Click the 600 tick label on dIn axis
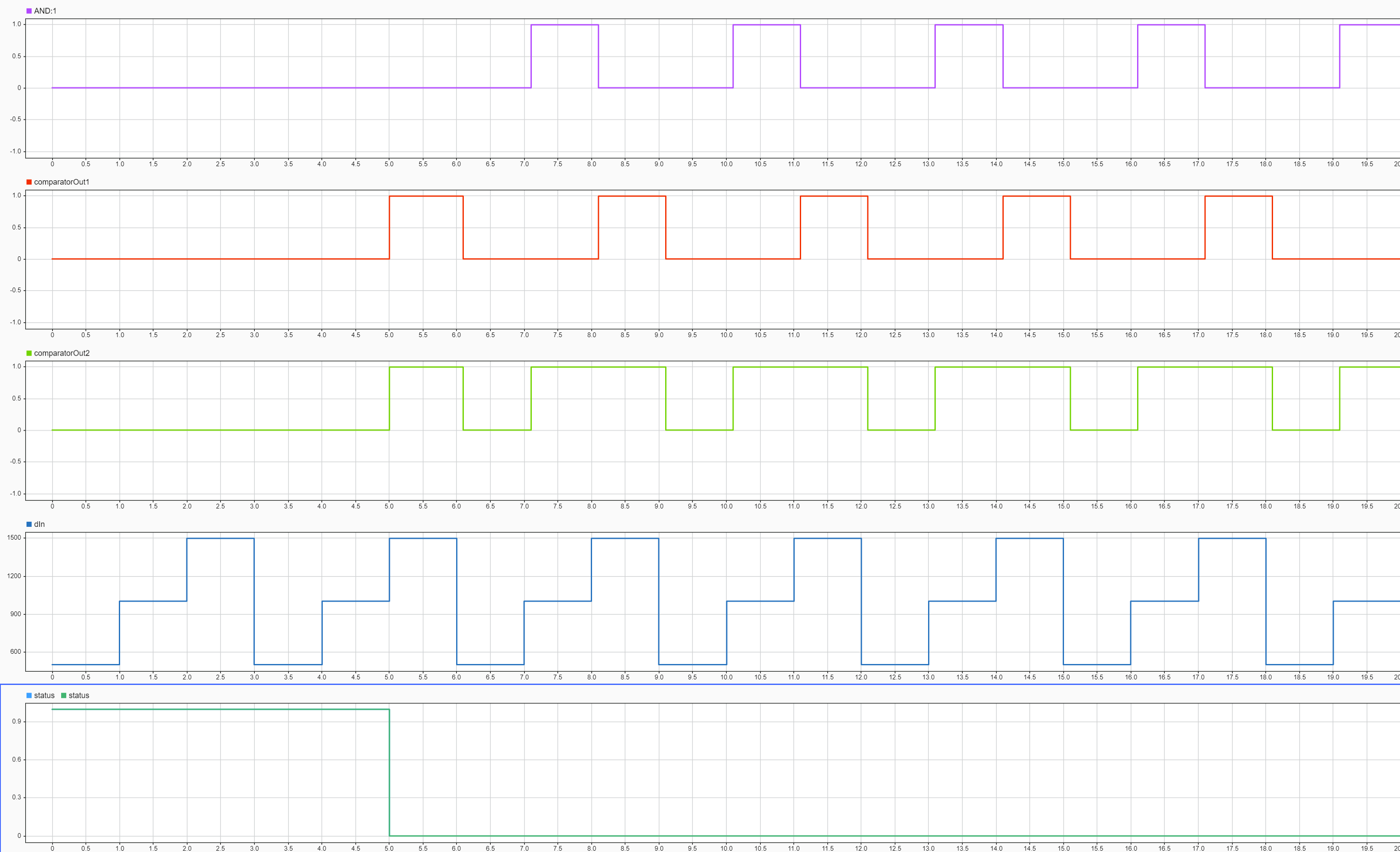The image size is (1400, 852). tap(15, 652)
